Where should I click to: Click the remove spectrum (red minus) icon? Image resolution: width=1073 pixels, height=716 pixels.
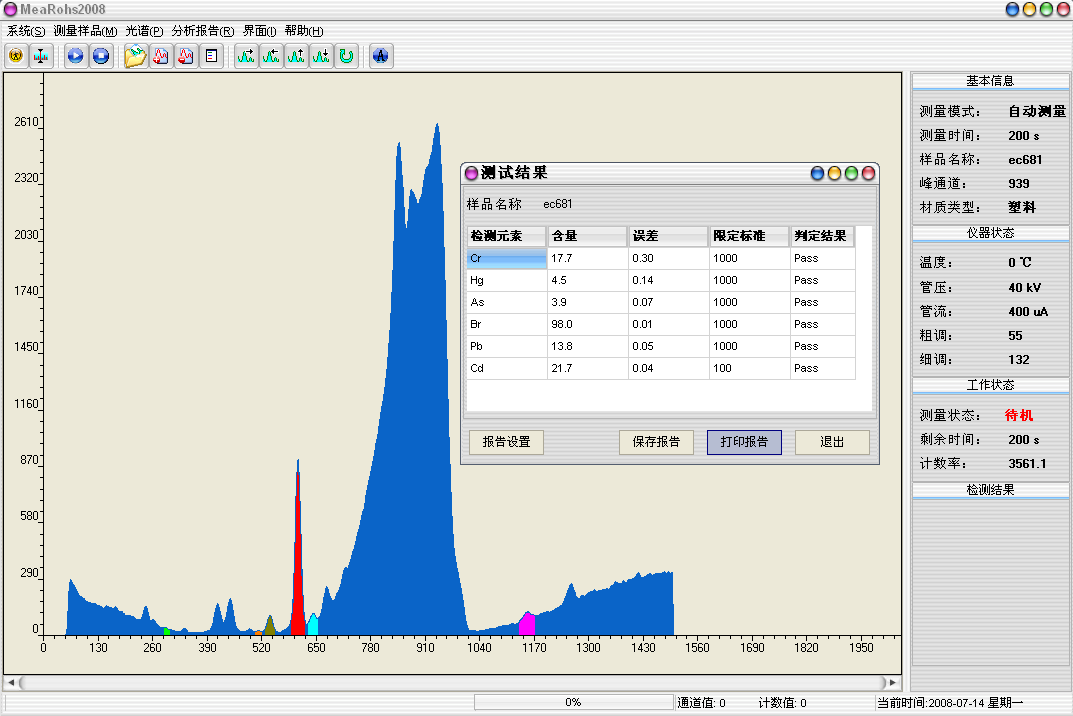(x=186, y=56)
